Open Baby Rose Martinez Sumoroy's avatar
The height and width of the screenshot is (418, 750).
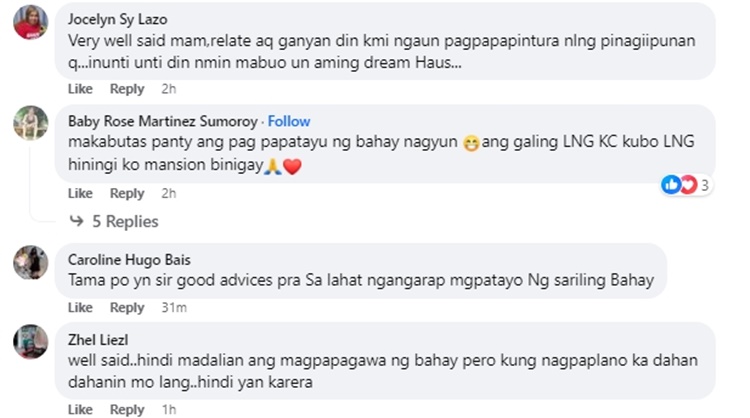(x=31, y=123)
